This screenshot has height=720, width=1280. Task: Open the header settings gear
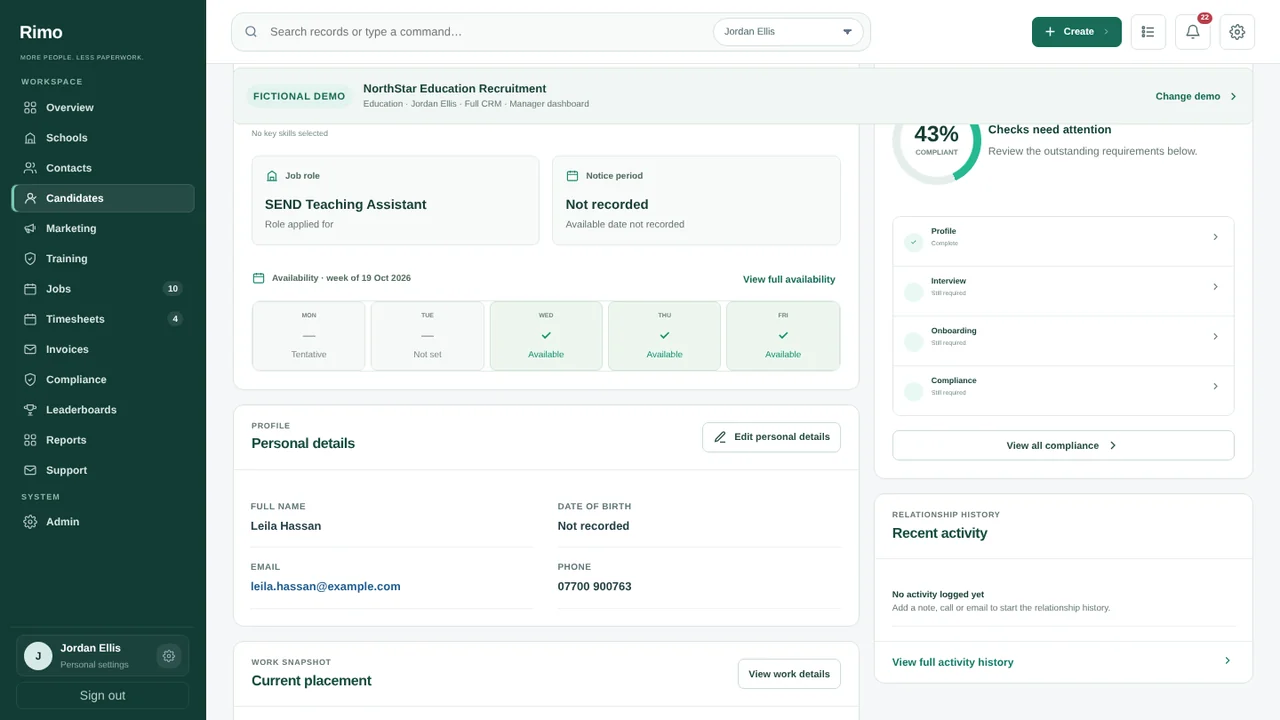point(1237,32)
